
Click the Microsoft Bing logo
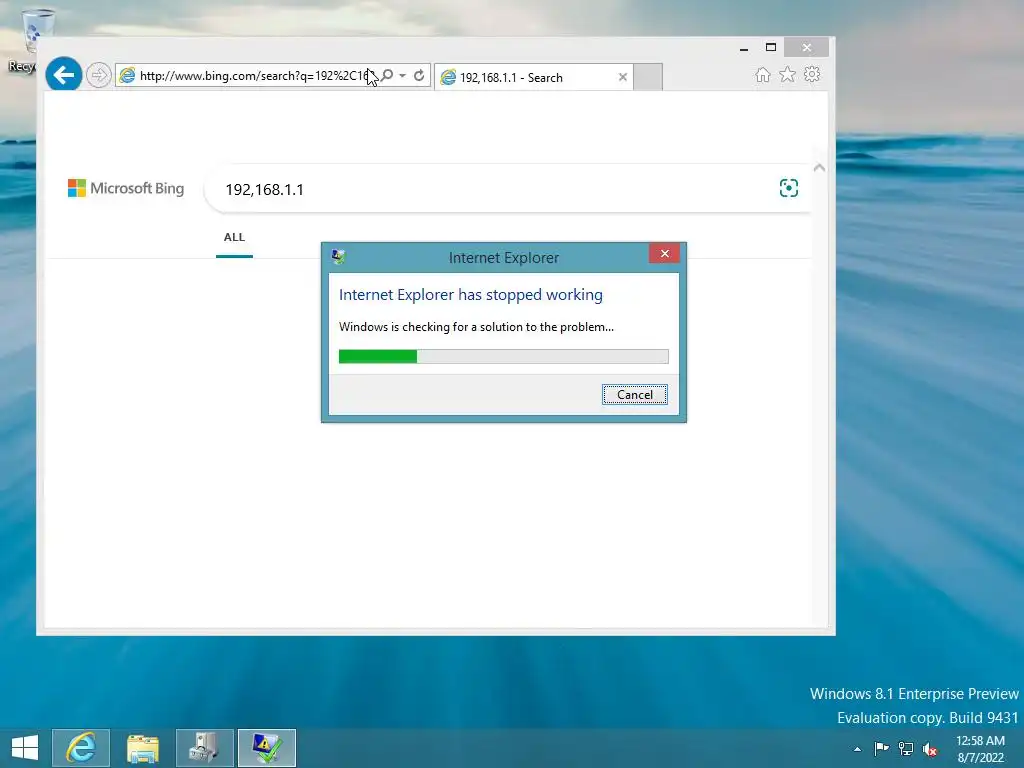coord(126,189)
